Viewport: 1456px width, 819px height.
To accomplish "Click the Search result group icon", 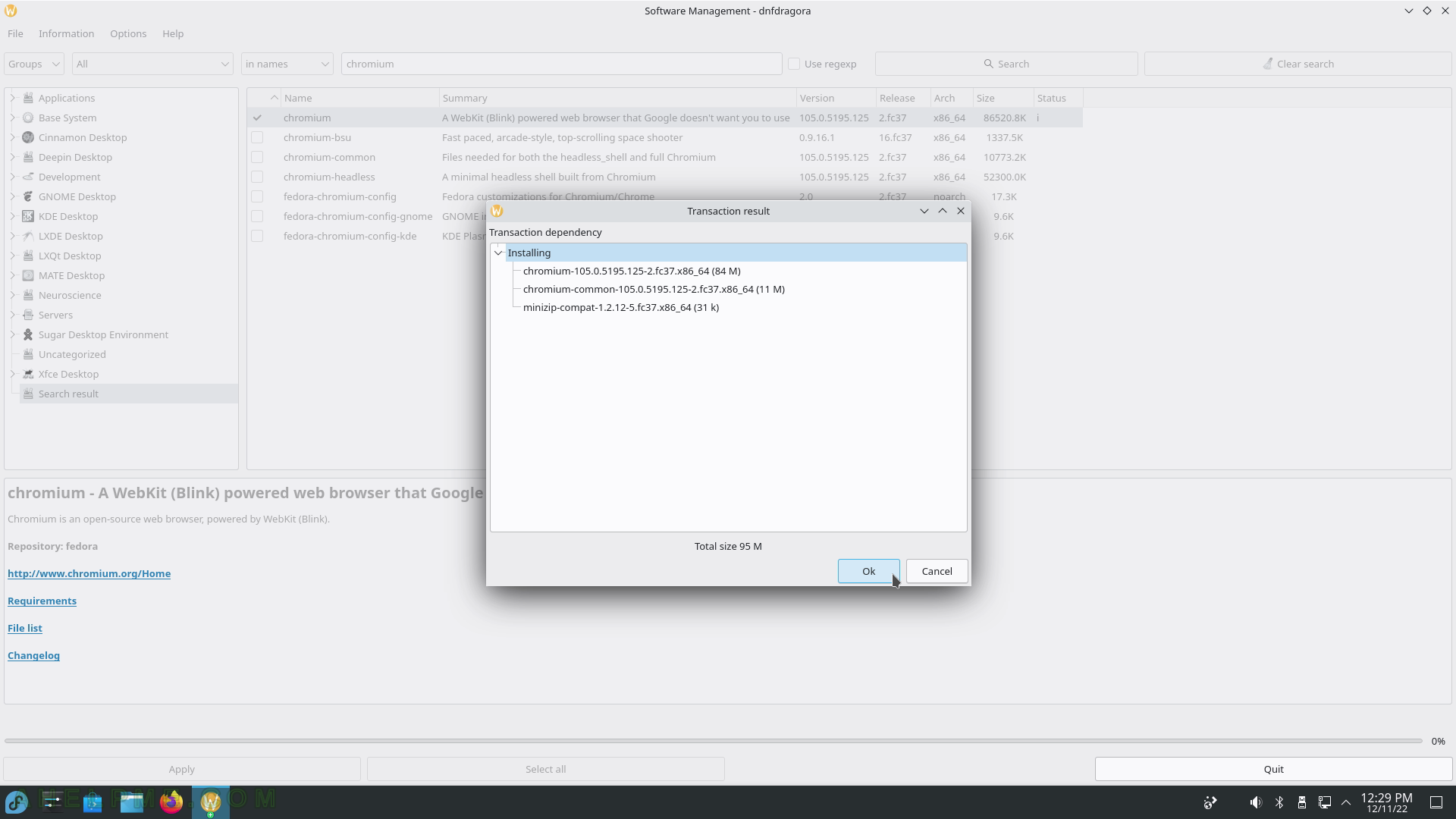I will pyautogui.click(x=28, y=394).
